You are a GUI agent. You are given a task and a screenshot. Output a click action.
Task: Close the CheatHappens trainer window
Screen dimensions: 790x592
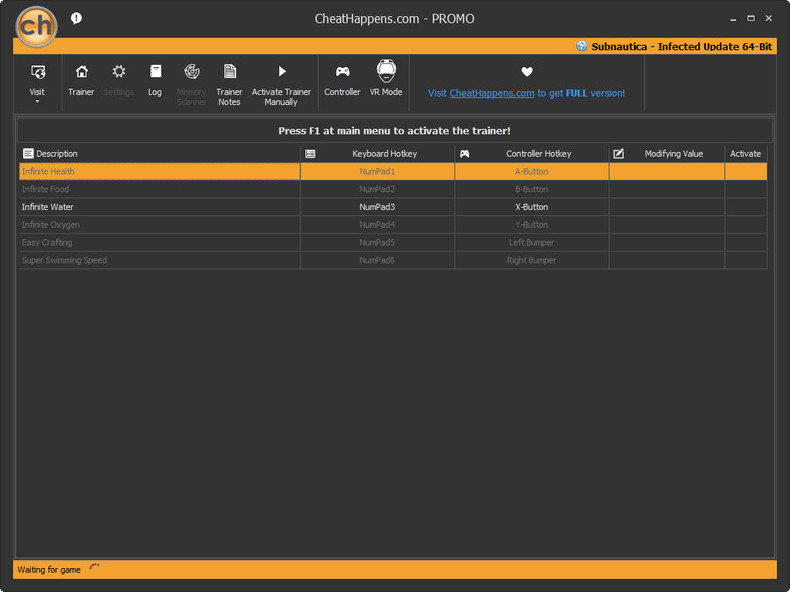click(768, 18)
